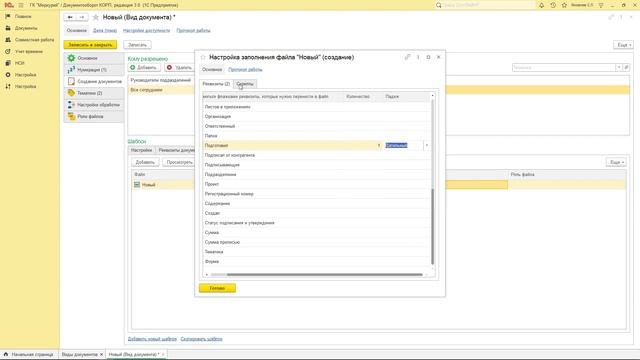Go back with the left arrow
The image size is (640, 360).
(70, 17)
